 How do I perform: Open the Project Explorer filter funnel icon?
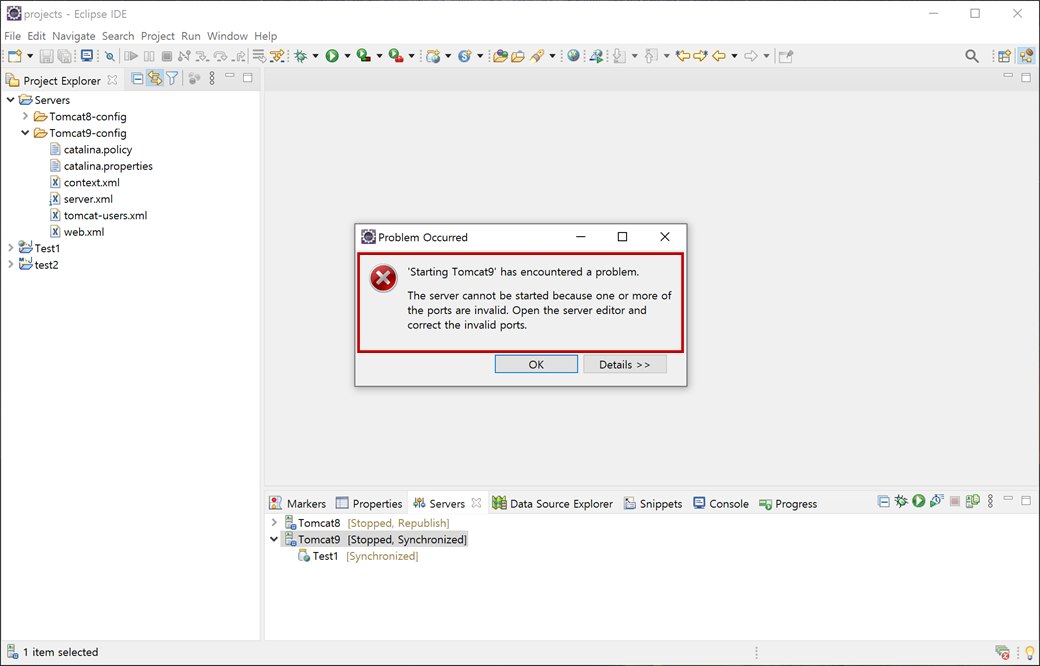[172, 79]
